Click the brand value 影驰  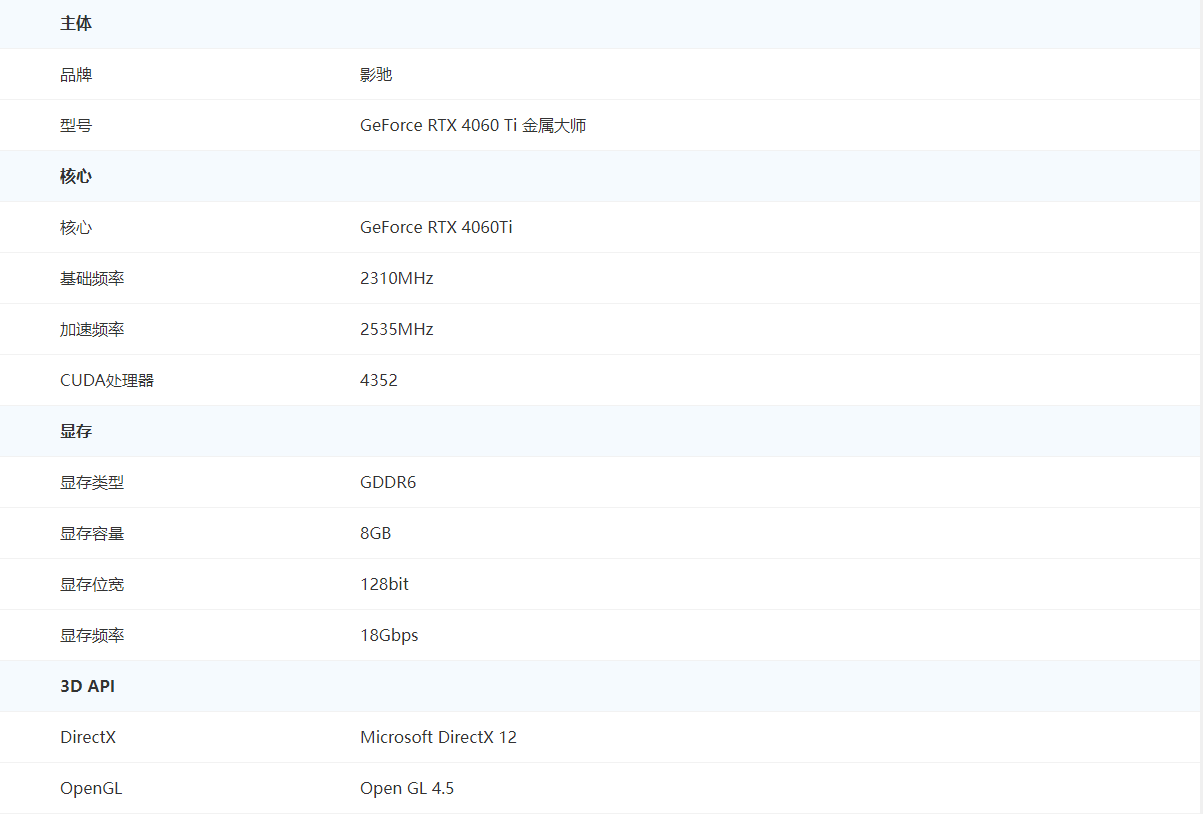coord(376,74)
